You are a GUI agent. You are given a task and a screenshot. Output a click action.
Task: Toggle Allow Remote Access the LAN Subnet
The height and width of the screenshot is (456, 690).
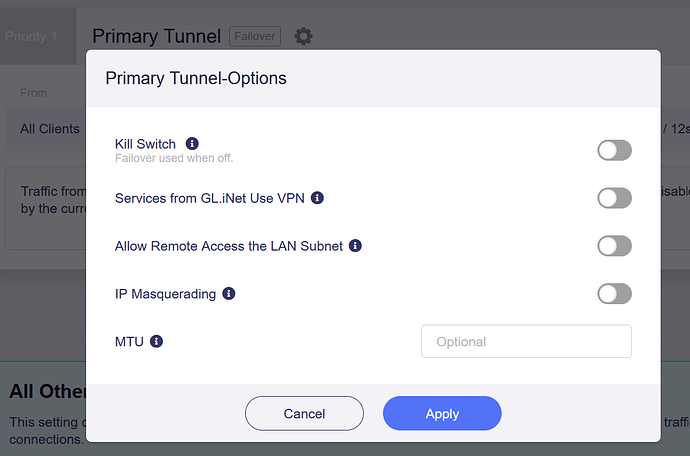(614, 246)
